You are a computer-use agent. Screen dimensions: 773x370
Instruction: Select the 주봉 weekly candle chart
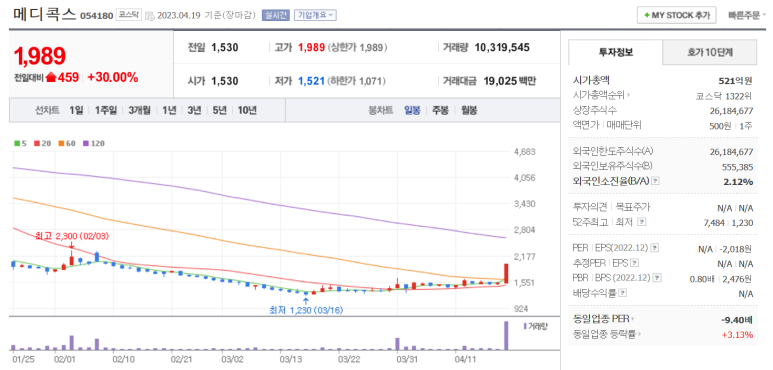[440, 110]
